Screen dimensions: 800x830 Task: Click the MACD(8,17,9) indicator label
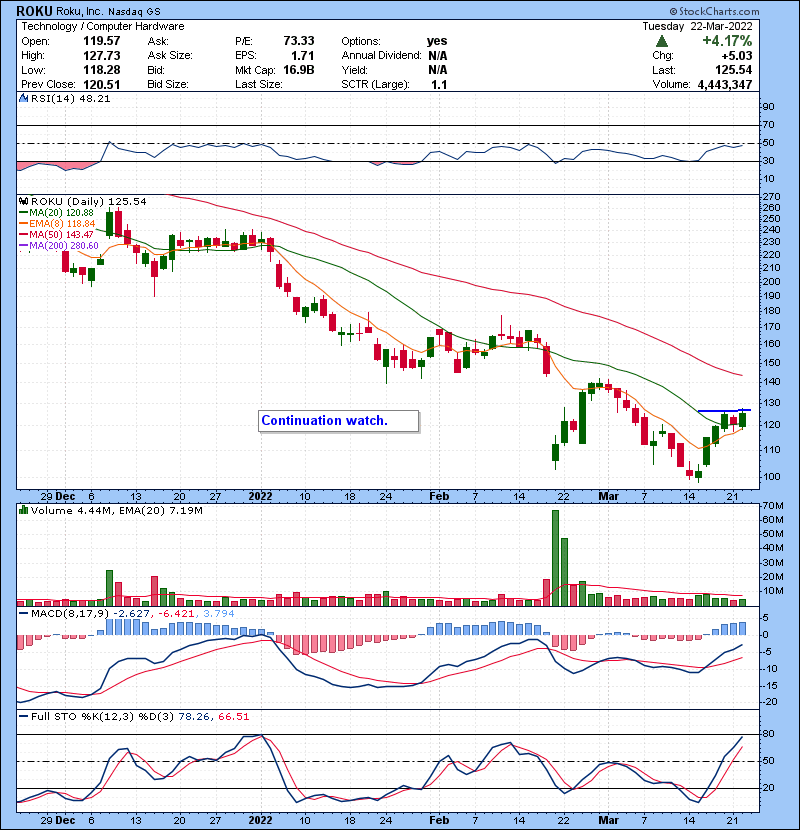[x=70, y=614]
